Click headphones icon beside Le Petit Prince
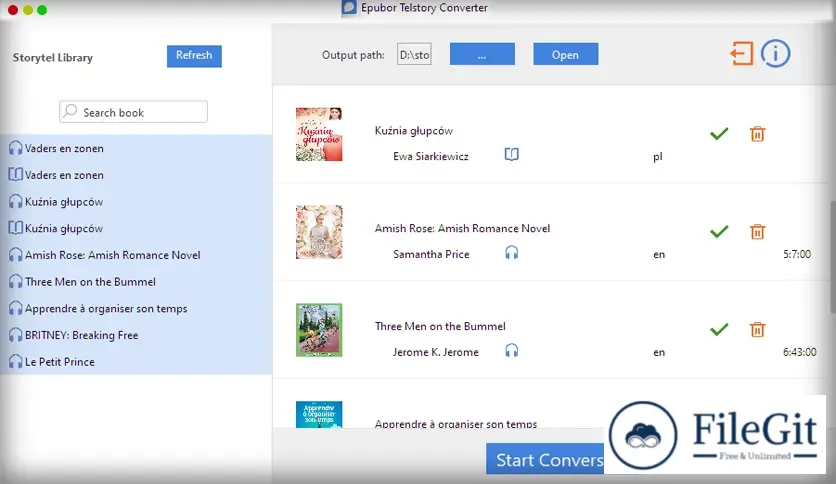Screen dimensions: 836x484 point(15,361)
